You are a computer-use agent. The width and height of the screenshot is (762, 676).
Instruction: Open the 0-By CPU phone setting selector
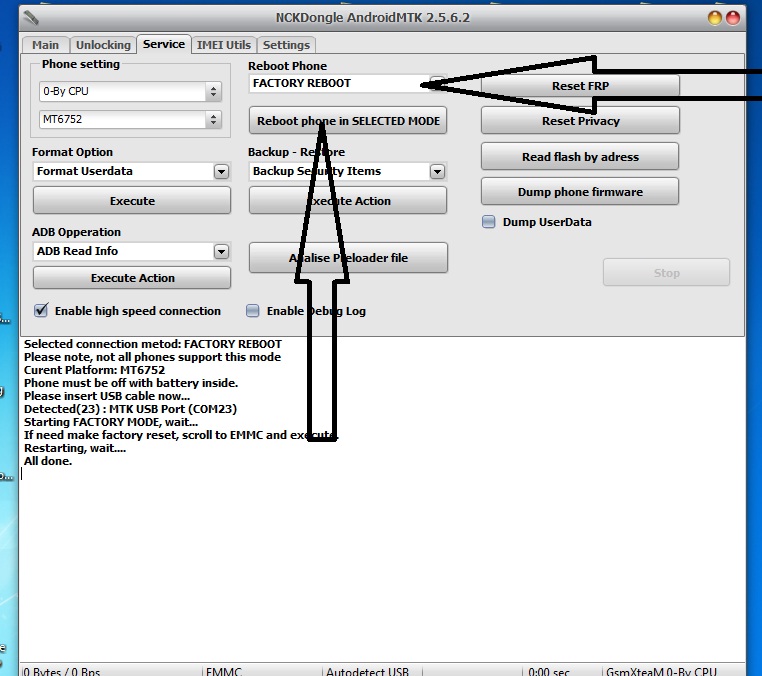click(130, 91)
